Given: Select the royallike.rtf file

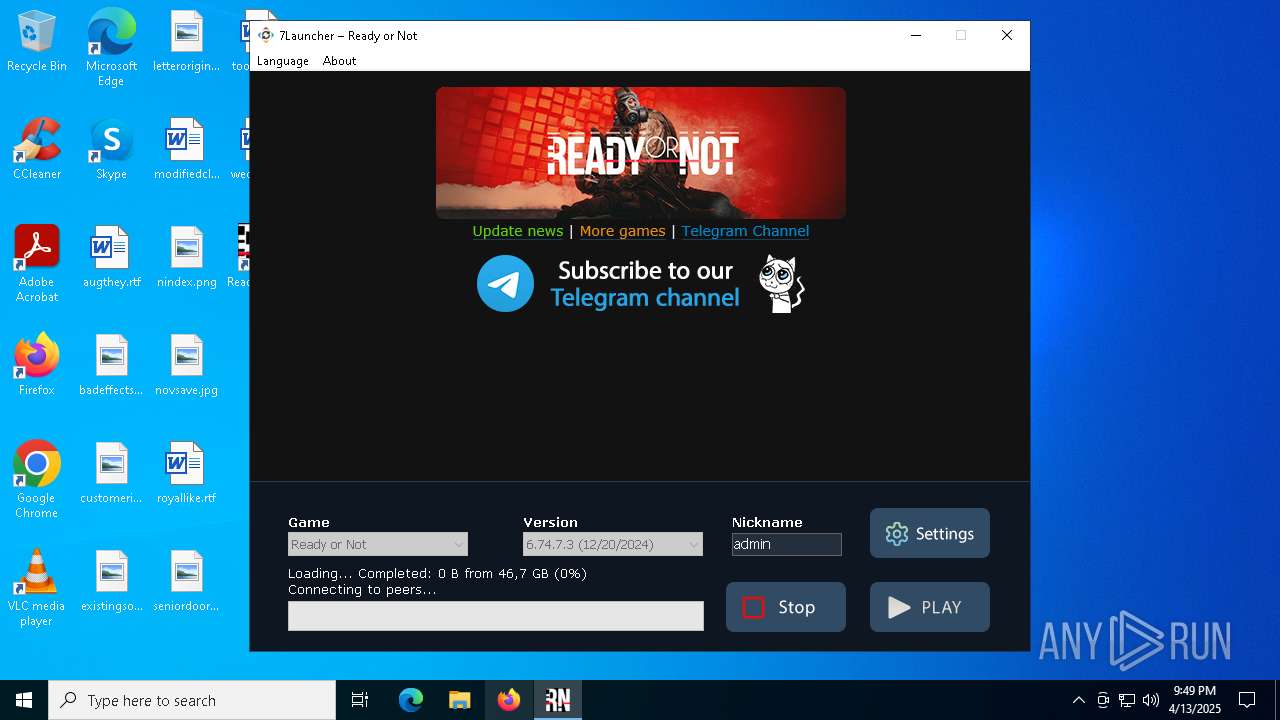Looking at the screenshot, I should pos(186,473).
